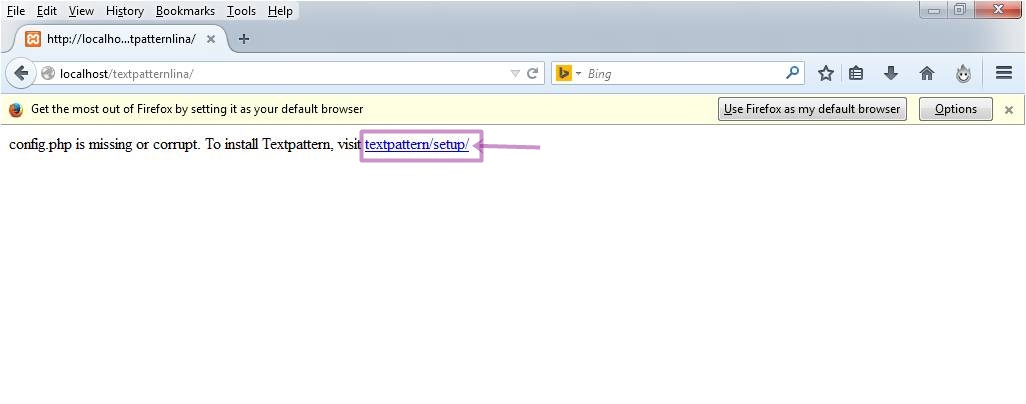Show bookmarks list icon
Image resolution: width=1026 pixels, height=404 pixels.
[856, 73]
